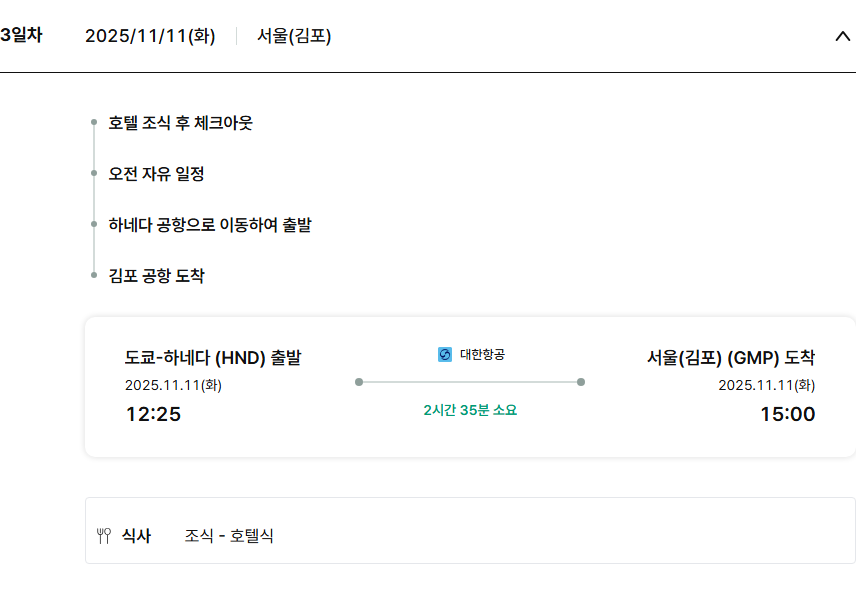Click the fork and knife meal icon
The width and height of the screenshot is (856, 604).
click(x=103, y=536)
